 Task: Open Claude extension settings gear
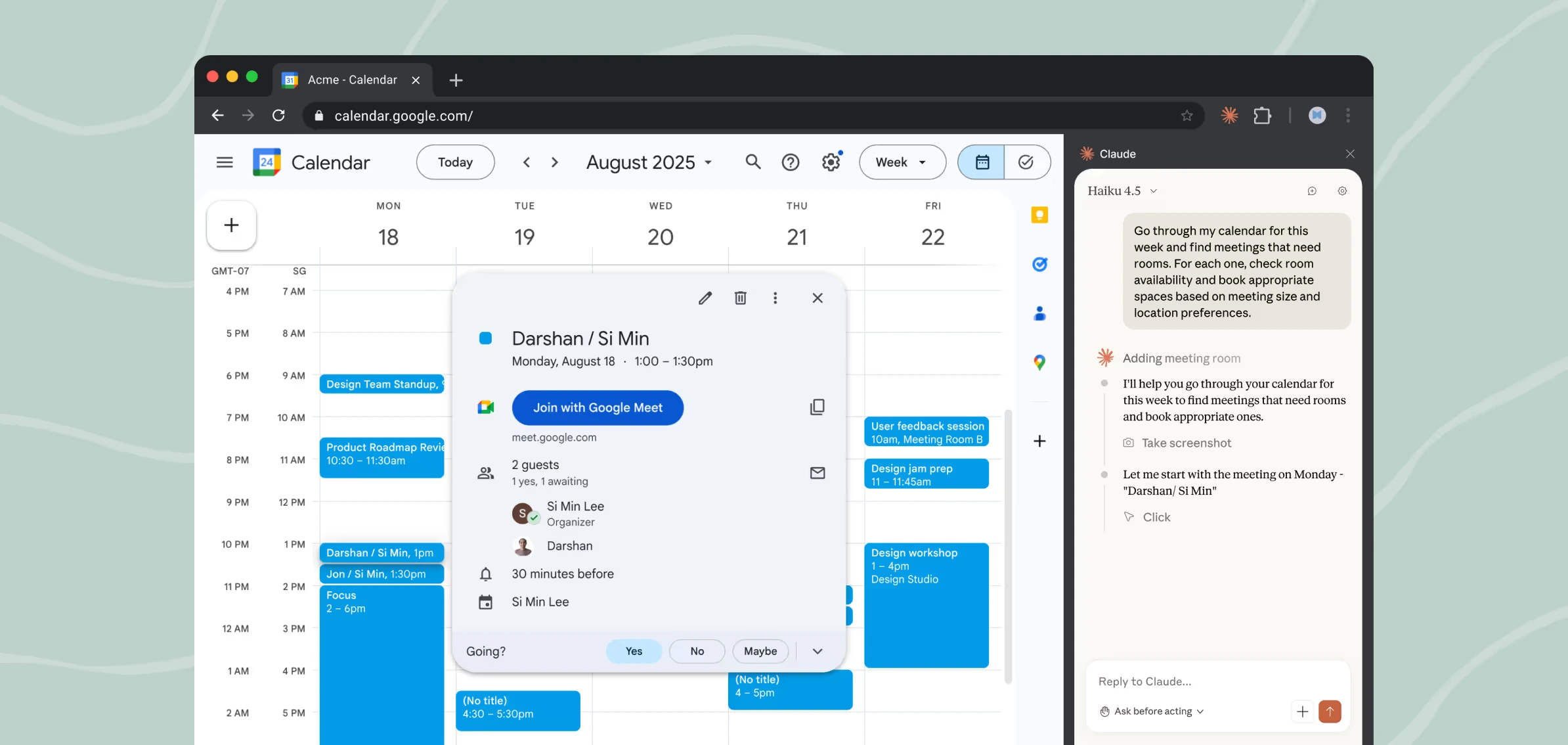[x=1341, y=191]
